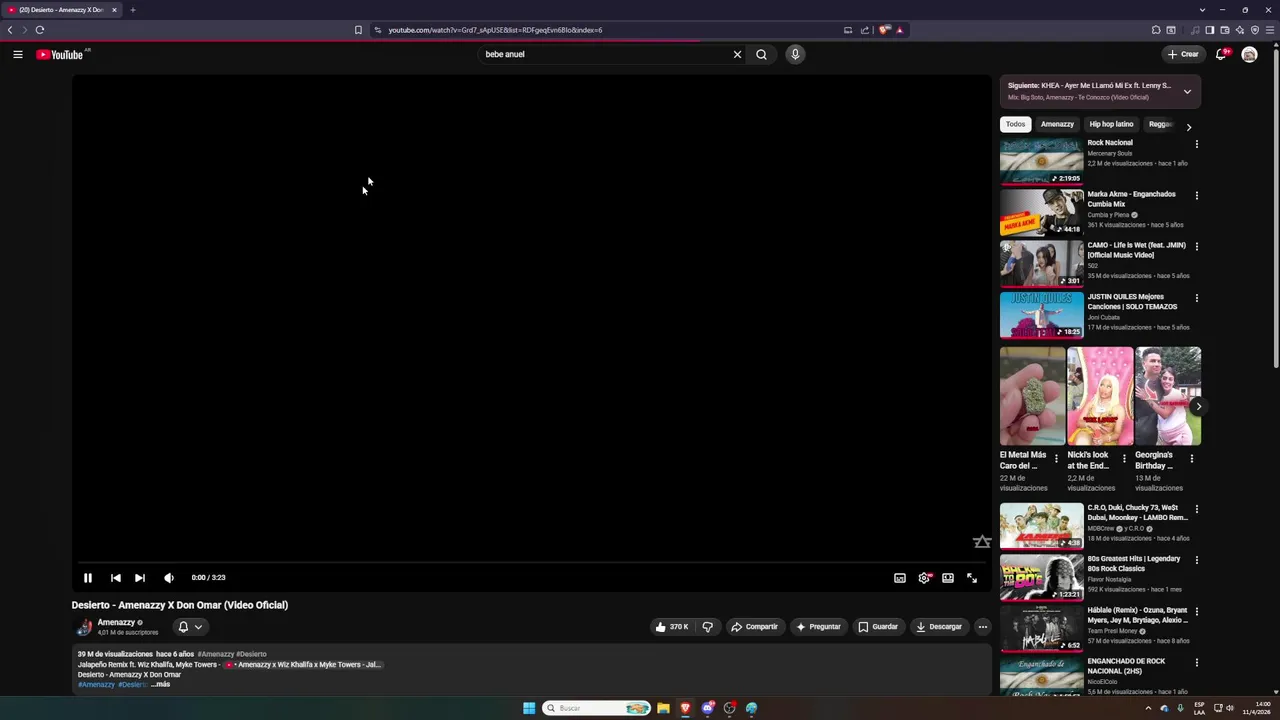The height and width of the screenshot is (720, 1280).
Task: Open subscription notification bell dropdown
Action: click(x=190, y=627)
